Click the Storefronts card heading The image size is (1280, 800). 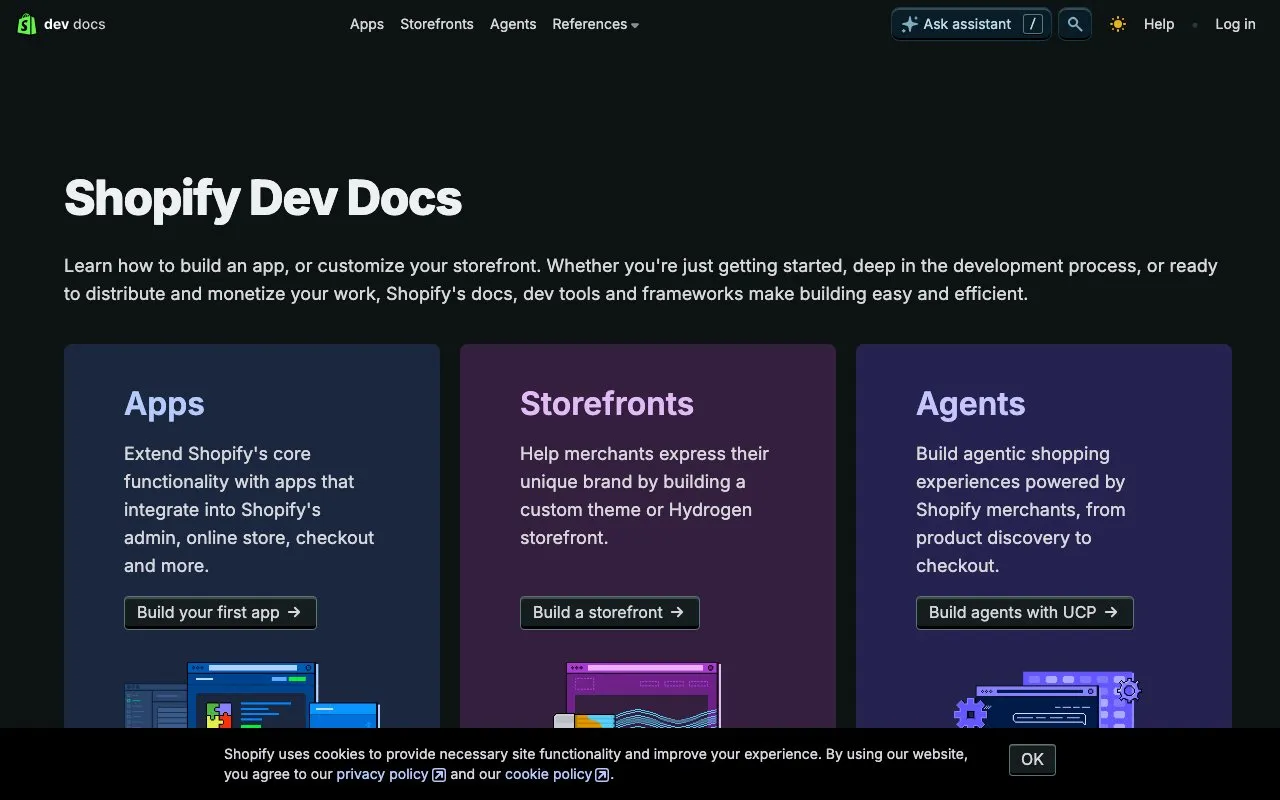tap(607, 404)
